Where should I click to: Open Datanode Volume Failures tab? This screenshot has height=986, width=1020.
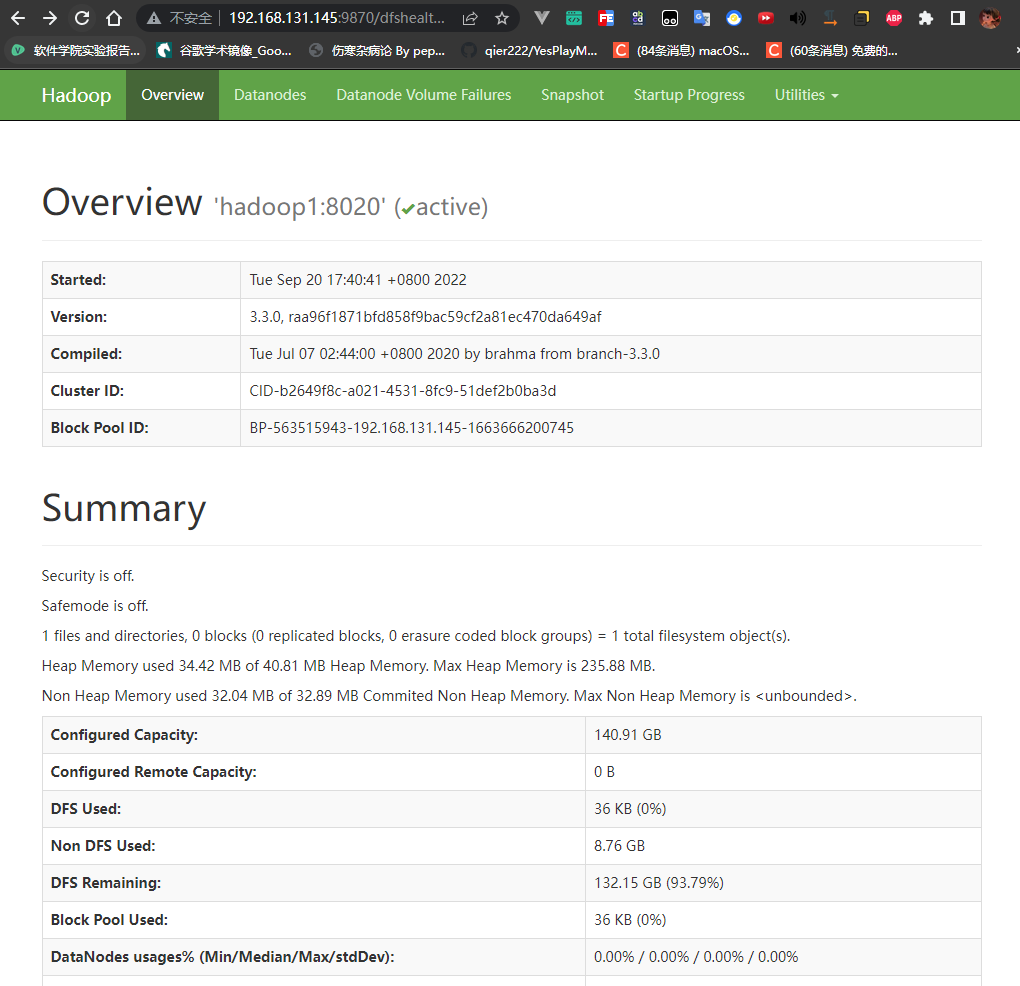tap(423, 95)
